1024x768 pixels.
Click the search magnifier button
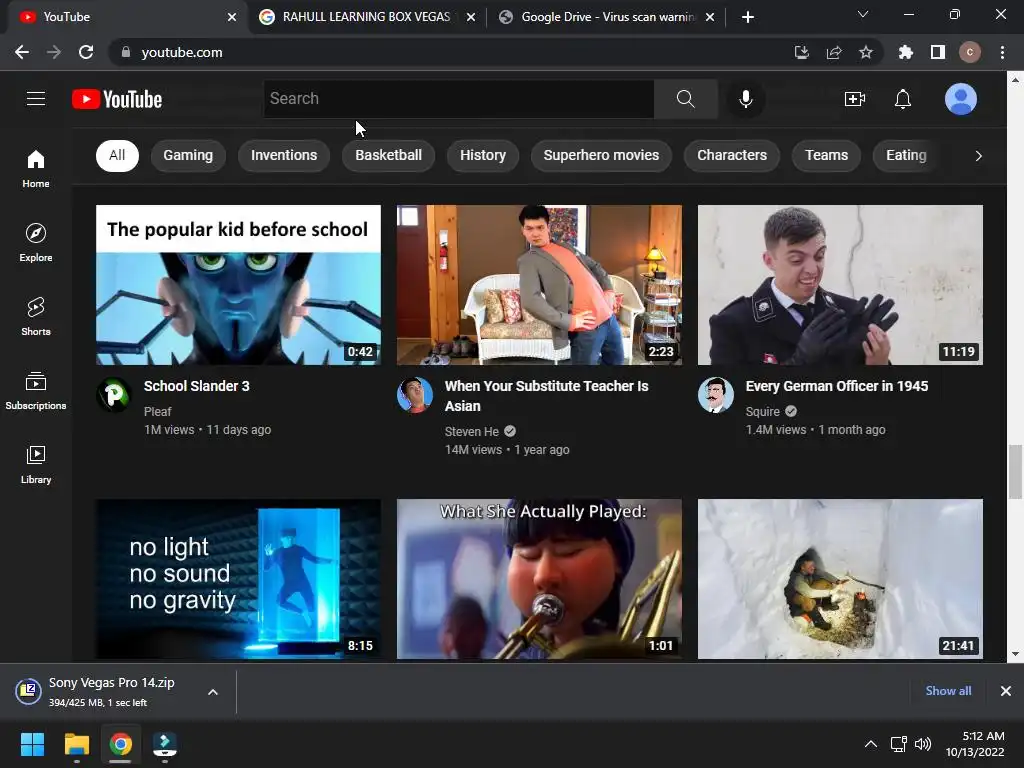(686, 99)
